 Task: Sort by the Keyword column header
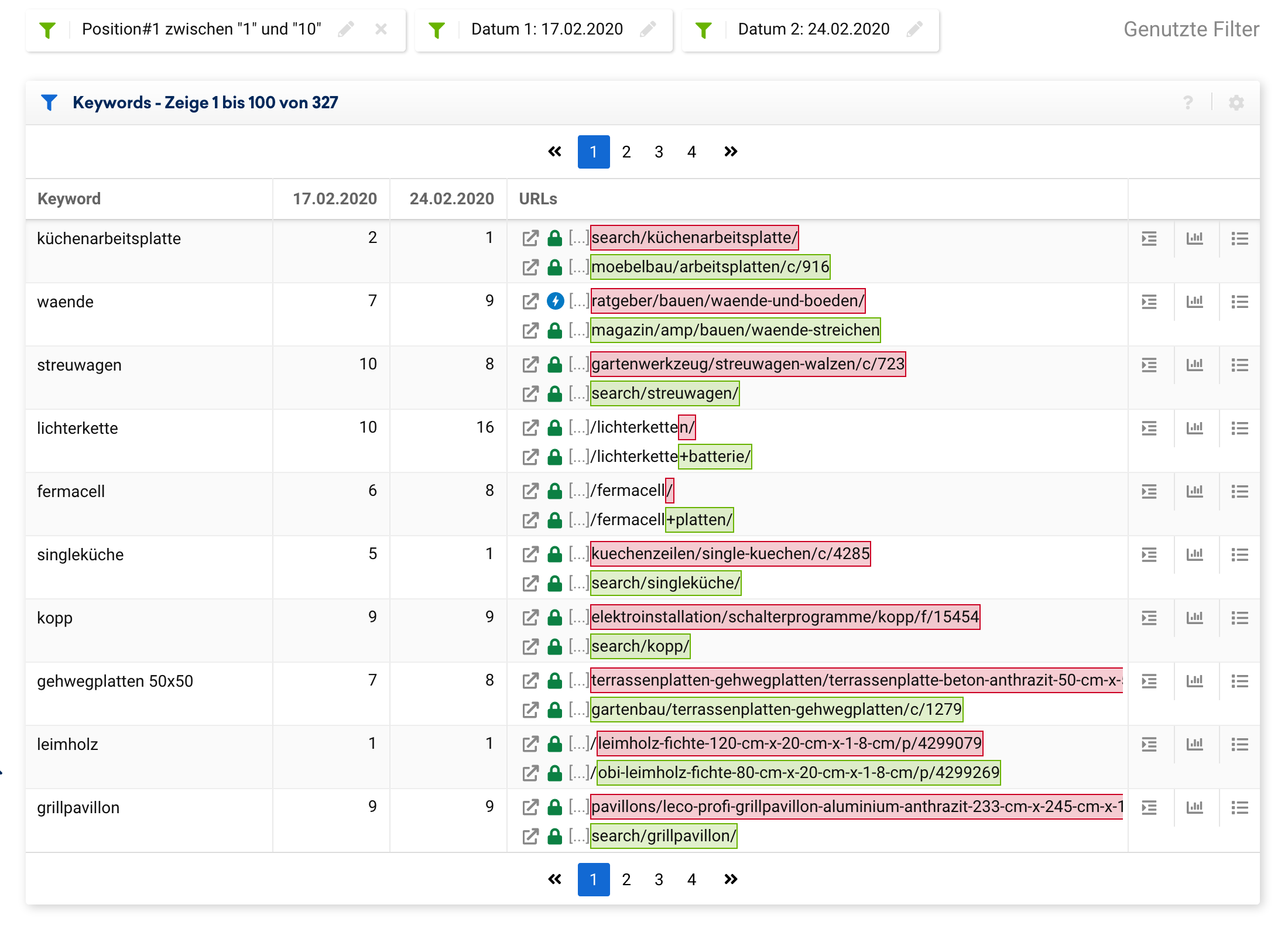pyautogui.click(x=69, y=199)
